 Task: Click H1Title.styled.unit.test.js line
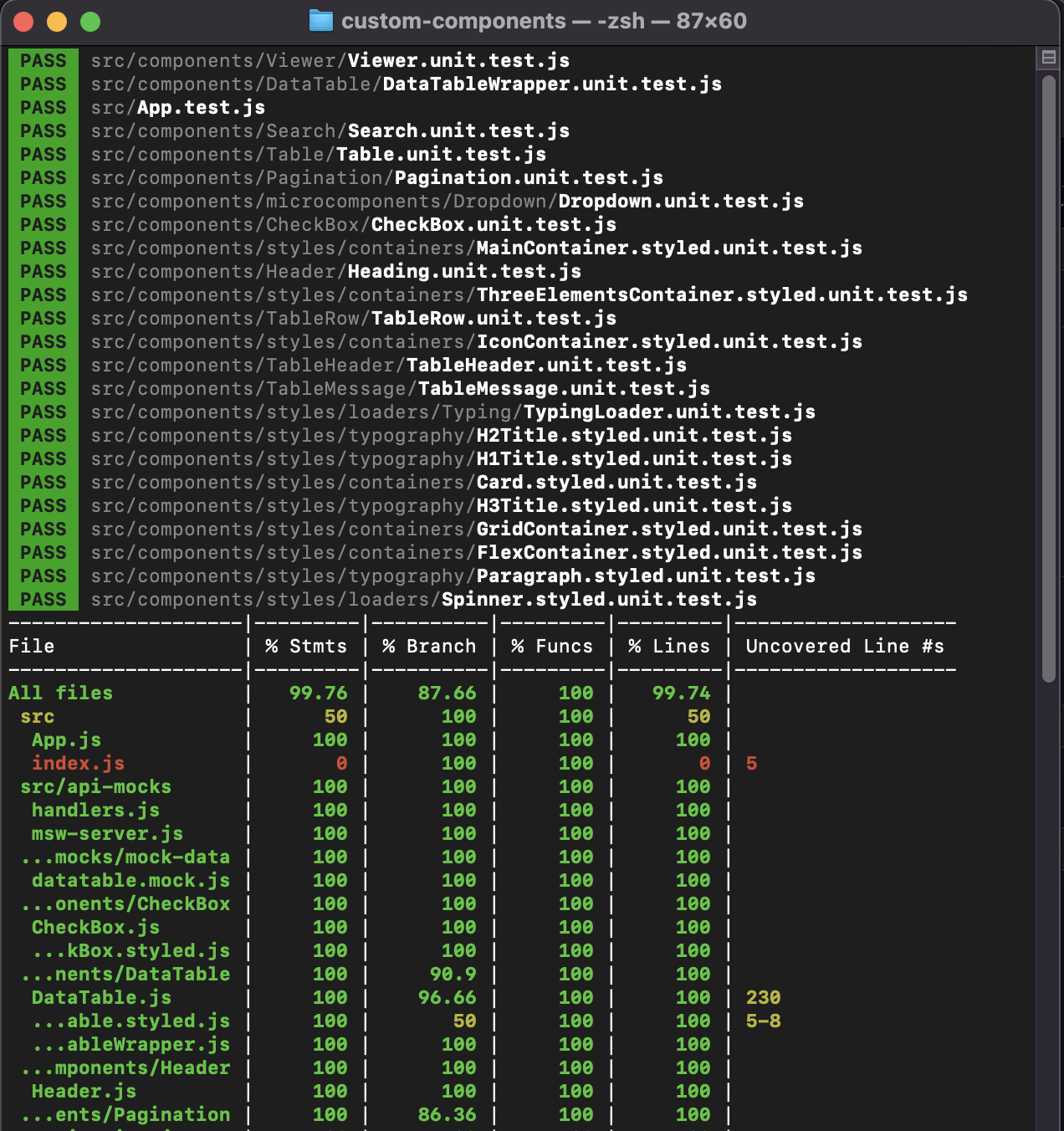click(x=442, y=459)
